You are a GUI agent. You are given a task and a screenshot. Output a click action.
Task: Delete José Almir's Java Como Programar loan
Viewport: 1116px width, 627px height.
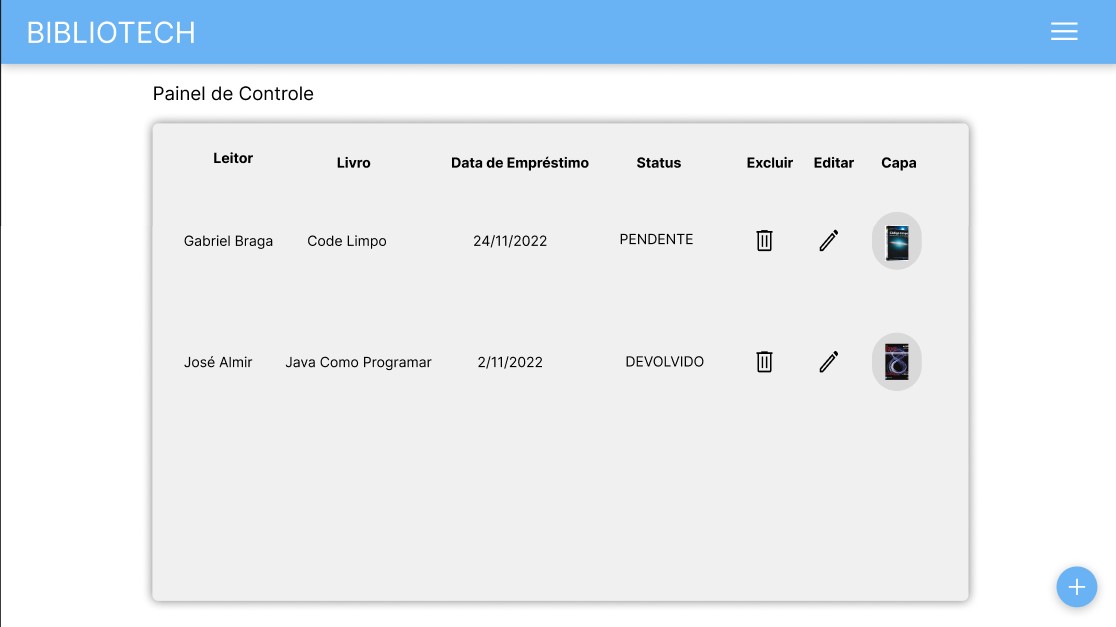(x=764, y=361)
